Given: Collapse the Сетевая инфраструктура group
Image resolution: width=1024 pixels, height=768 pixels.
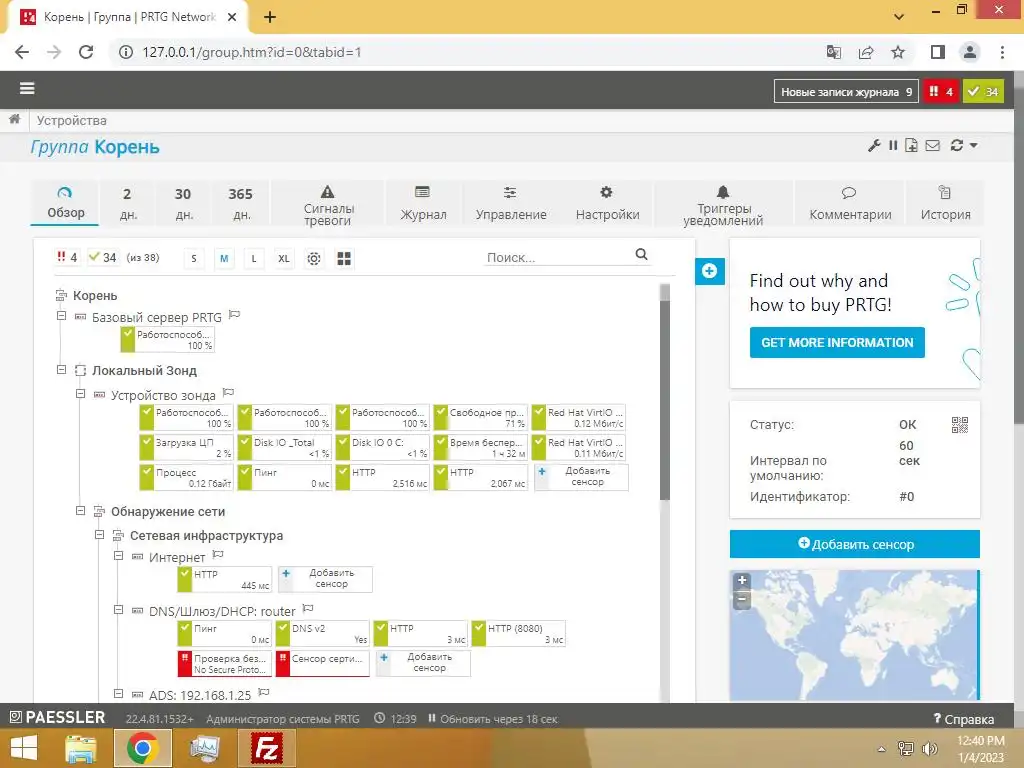Looking at the screenshot, I should (x=99, y=535).
